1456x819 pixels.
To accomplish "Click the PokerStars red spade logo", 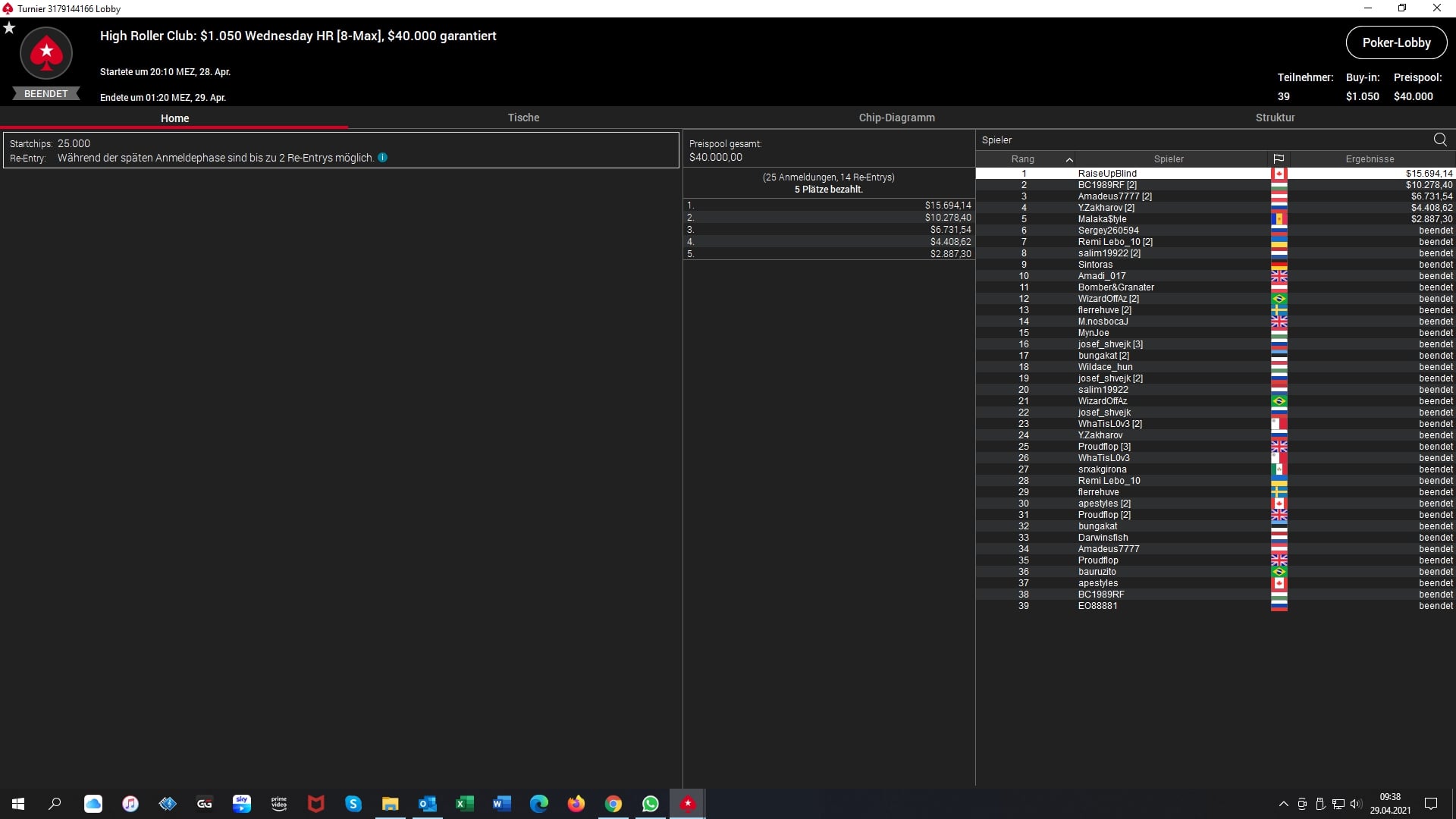I will [46, 53].
